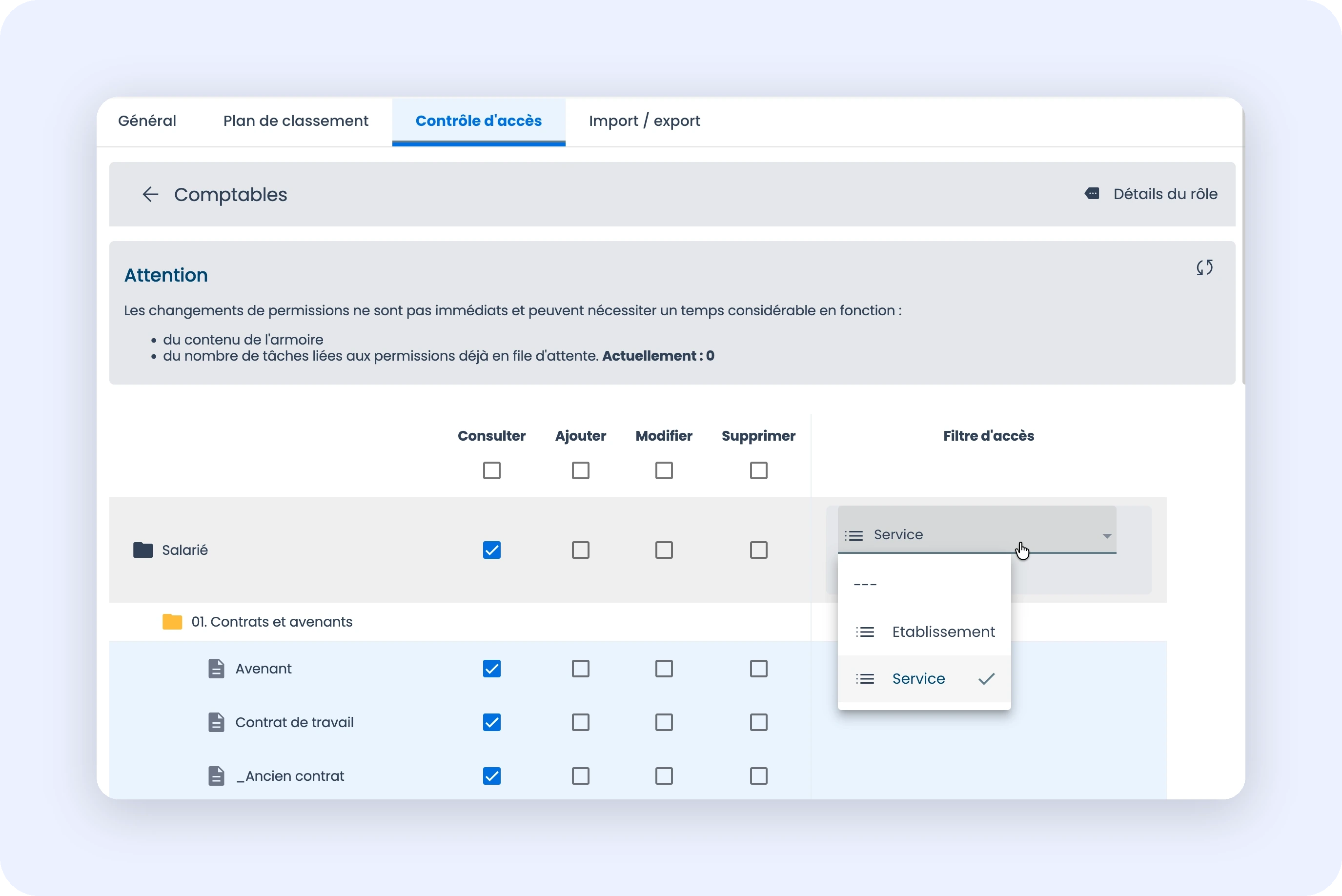Click the Salarié folder label
Viewport: 1342px width, 896px height.
tap(184, 550)
